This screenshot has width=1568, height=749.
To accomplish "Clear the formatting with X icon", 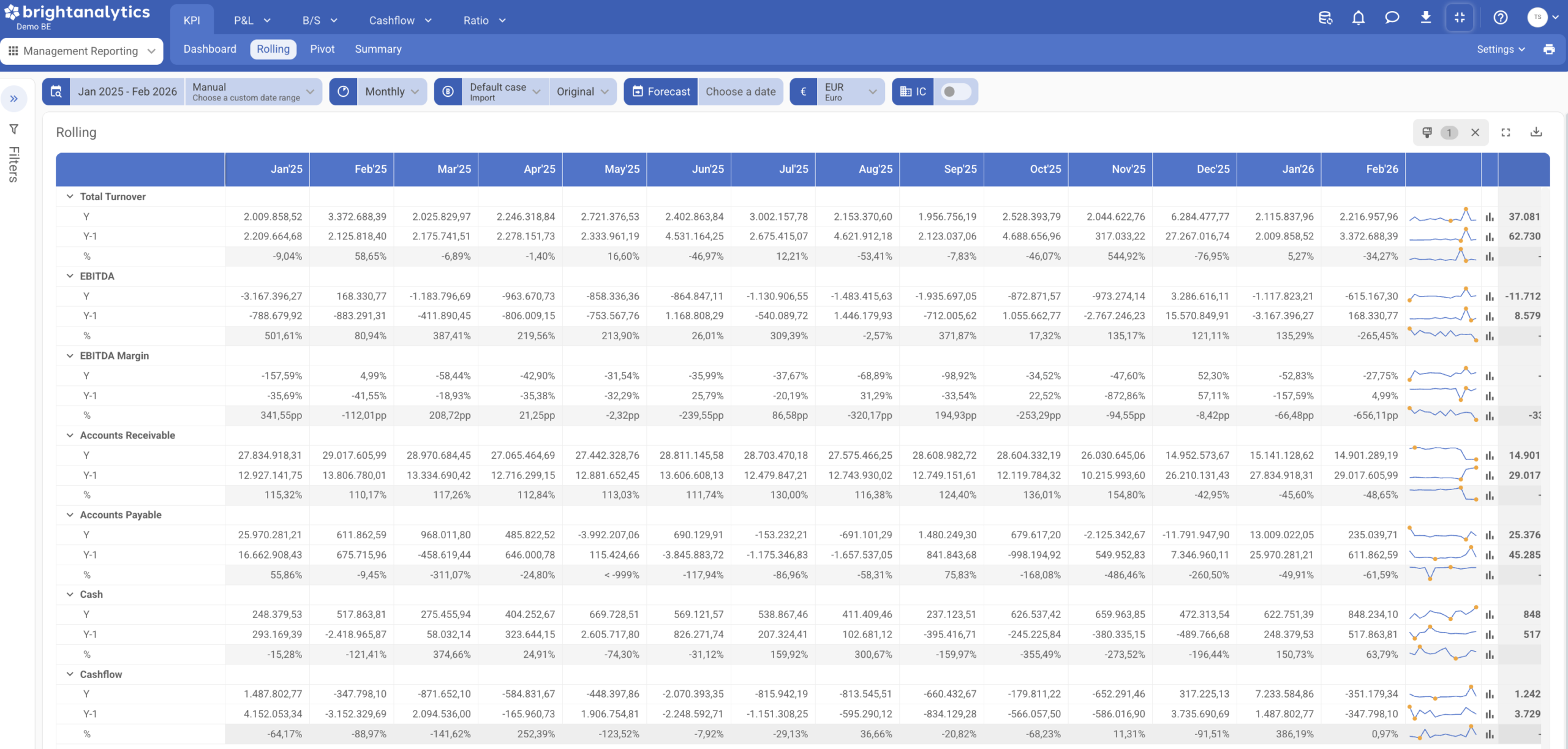I will pyautogui.click(x=1475, y=132).
